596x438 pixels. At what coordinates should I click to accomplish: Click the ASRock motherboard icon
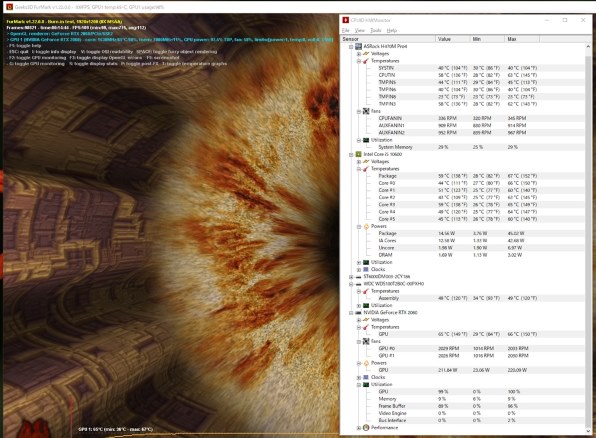tap(358, 46)
